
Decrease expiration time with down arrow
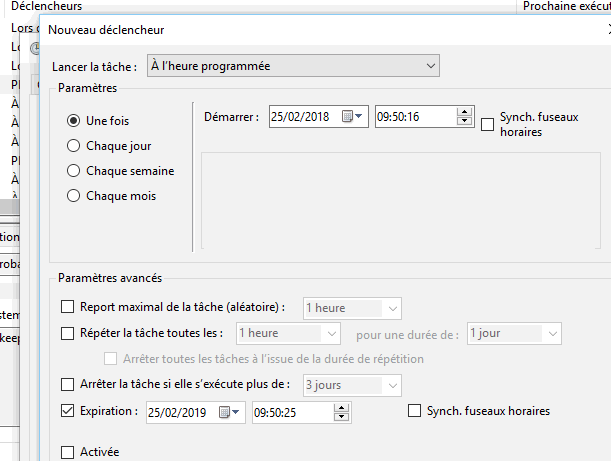(x=341, y=417)
